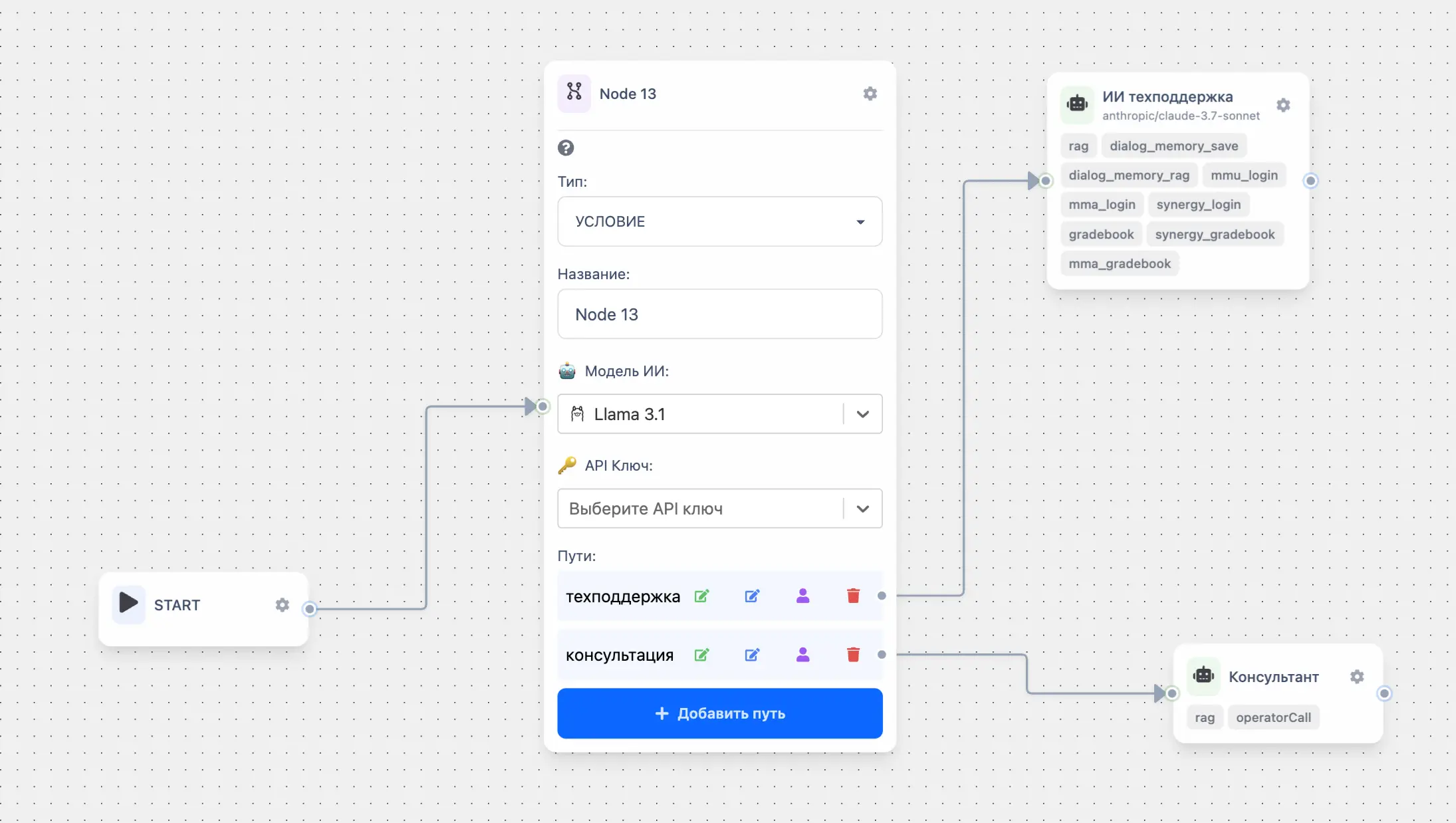Expand the Выберите API ключ dropdown

click(x=862, y=509)
